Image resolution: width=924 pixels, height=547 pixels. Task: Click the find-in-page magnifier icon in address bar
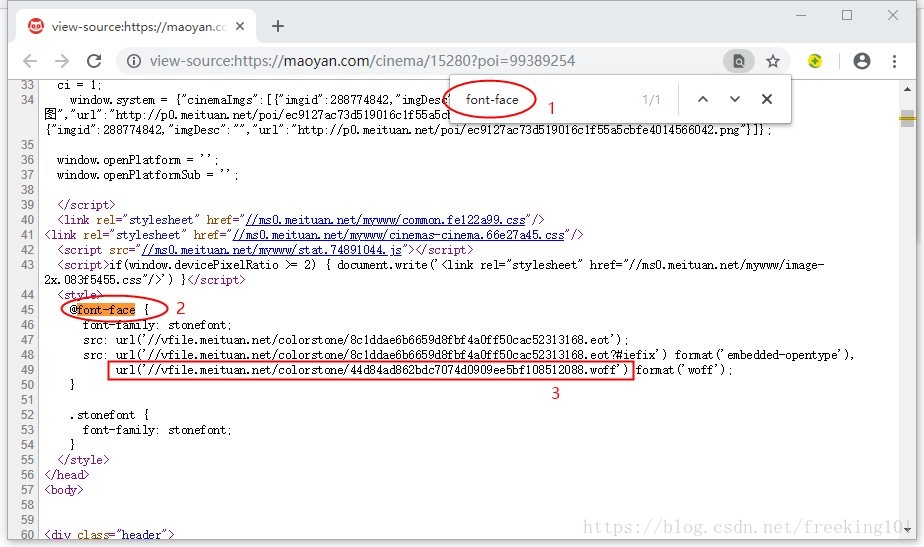pos(738,61)
